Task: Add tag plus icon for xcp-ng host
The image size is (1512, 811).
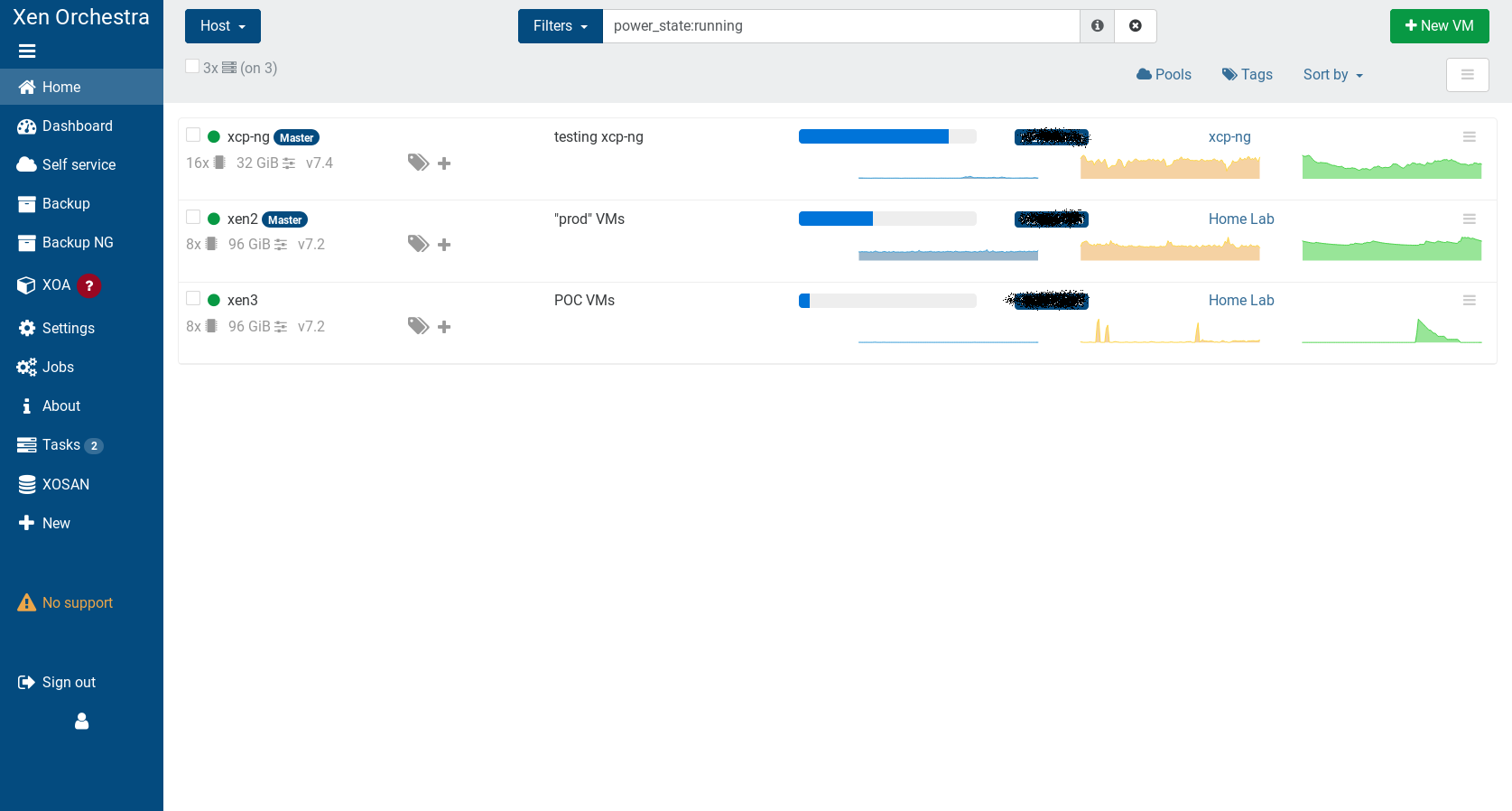Action: 444,163
